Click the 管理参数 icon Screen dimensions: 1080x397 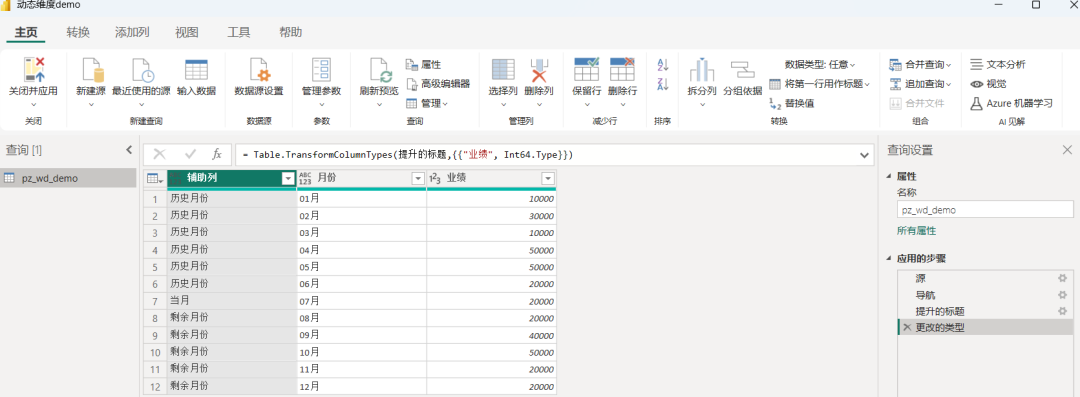pos(322,70)
